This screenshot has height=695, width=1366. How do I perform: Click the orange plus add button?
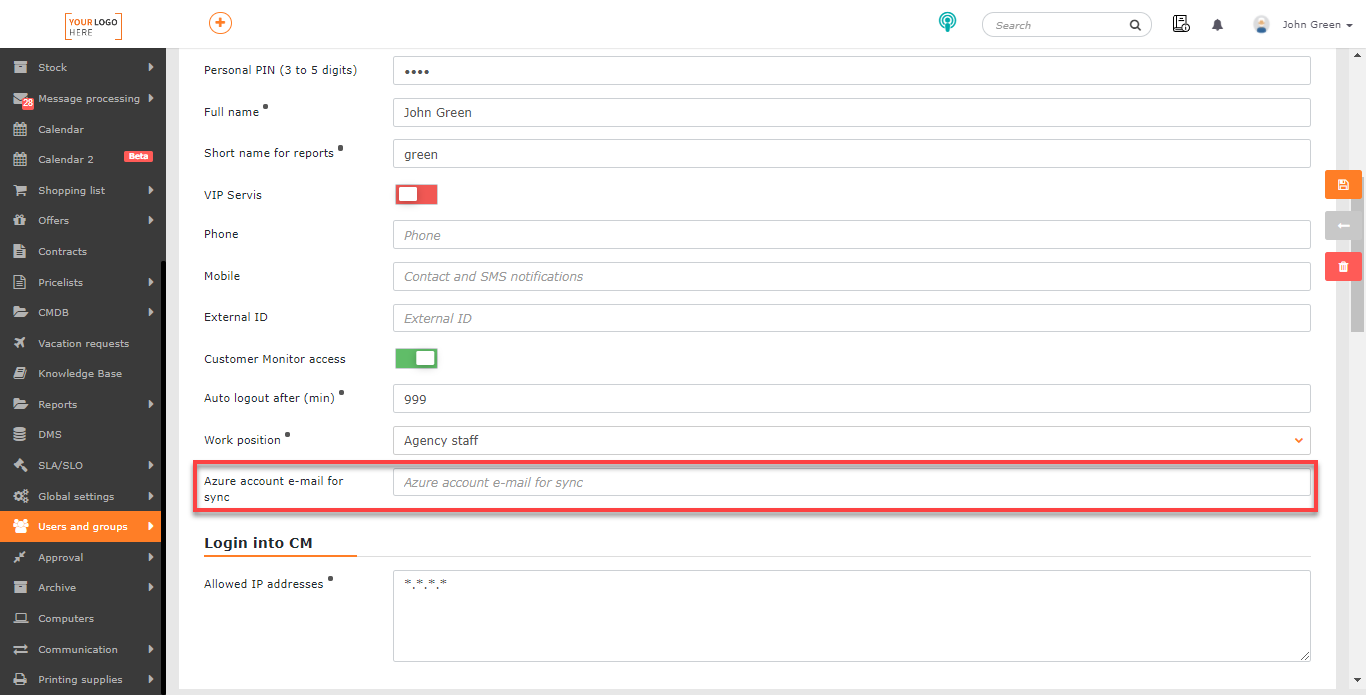(220, 23)
